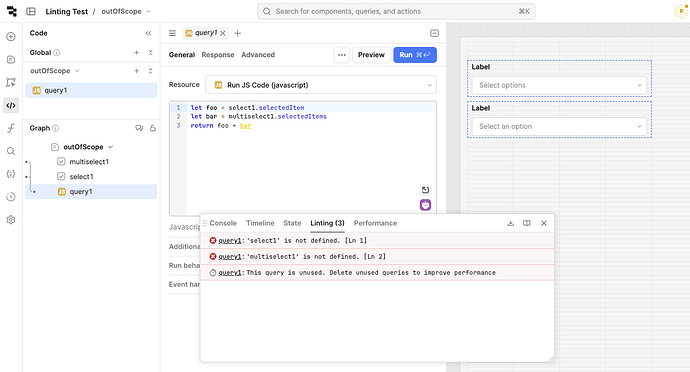Click the Graph comment bubbles icon

[x=139, y=128]
